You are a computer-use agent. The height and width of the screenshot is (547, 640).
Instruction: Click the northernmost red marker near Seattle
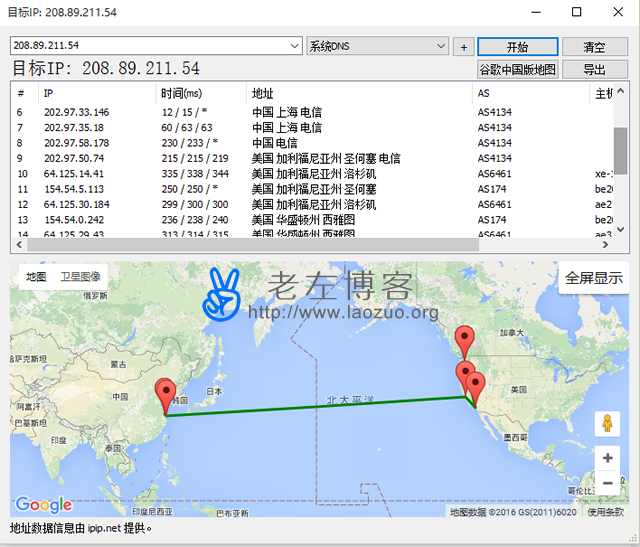click(463, 340)
